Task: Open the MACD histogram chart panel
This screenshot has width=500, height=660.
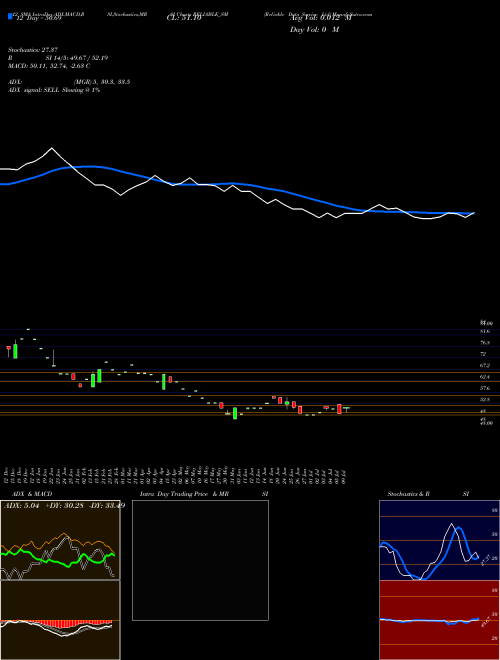Action: (60, 620)
